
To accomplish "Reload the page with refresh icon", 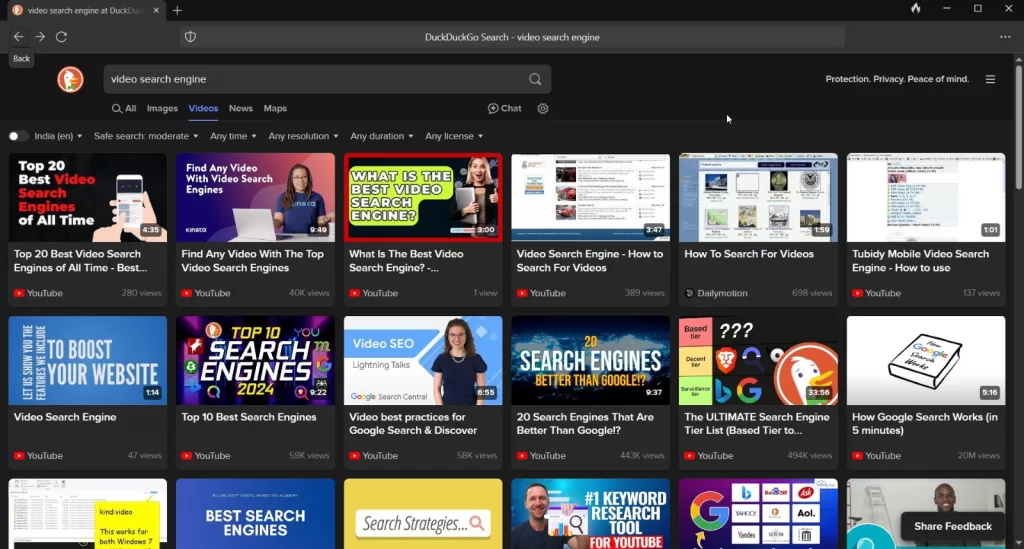I will click(61, 37).
